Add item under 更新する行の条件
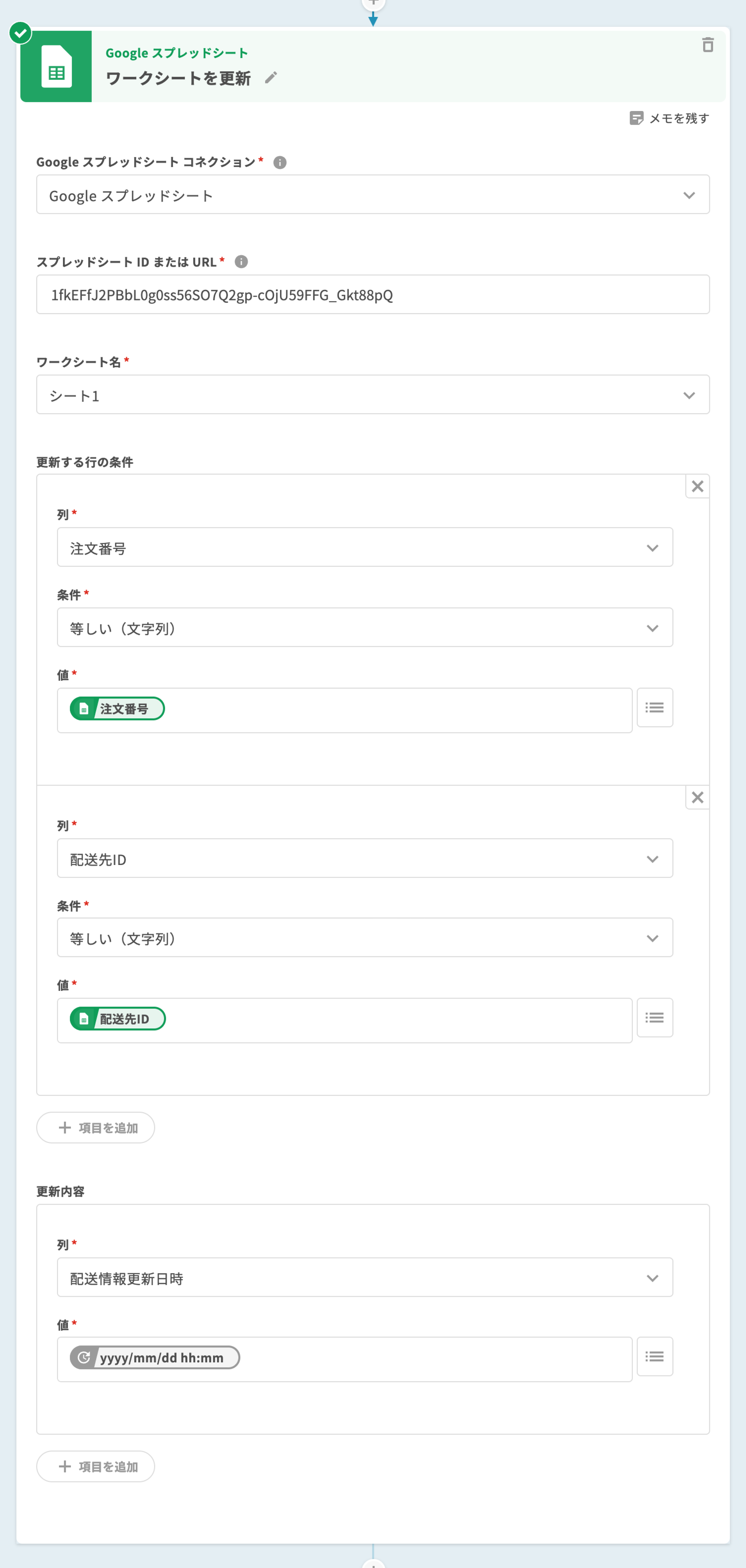This screenshot has height=1568, width=746. point(96,1128)
